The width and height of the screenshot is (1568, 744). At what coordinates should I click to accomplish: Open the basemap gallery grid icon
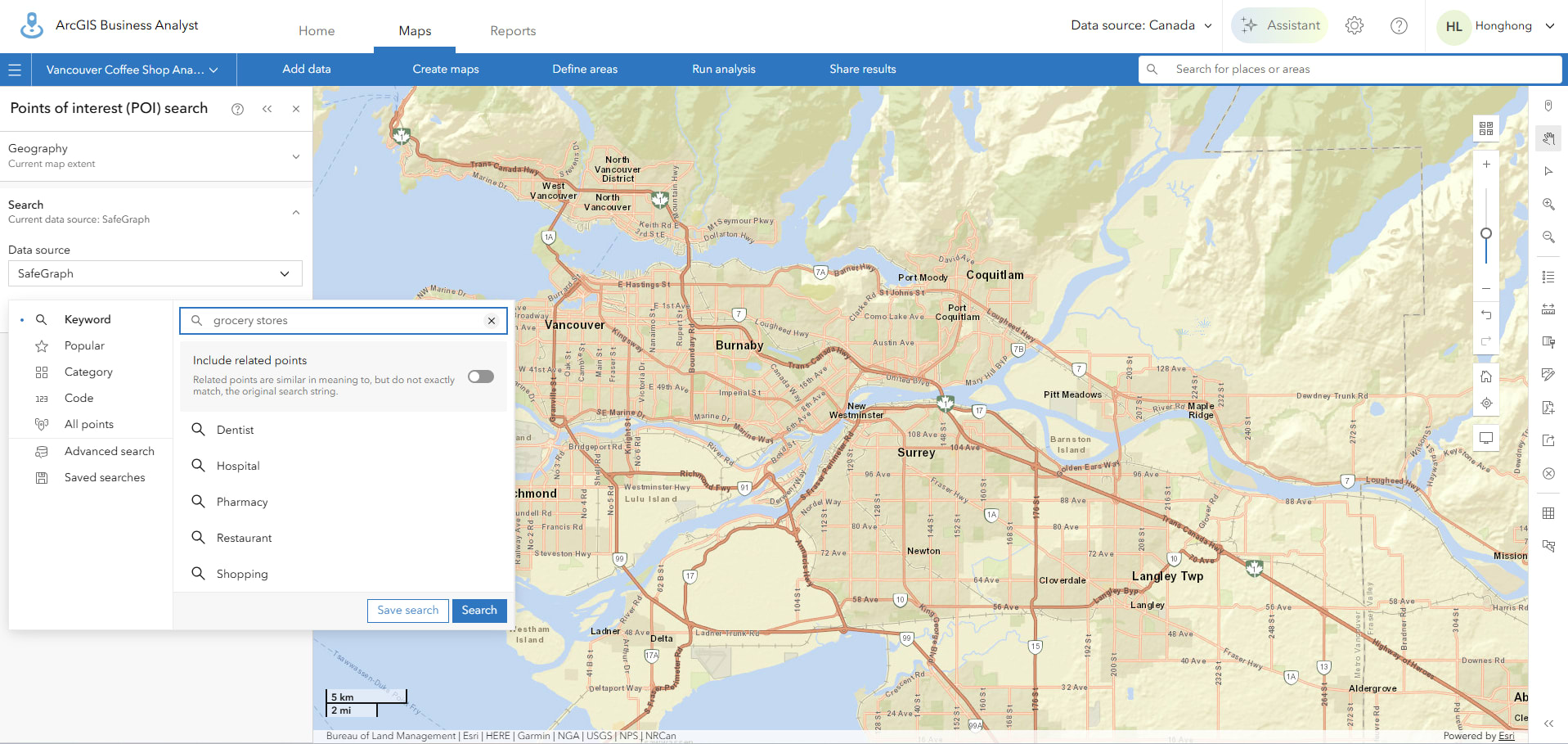point(1486,129)
